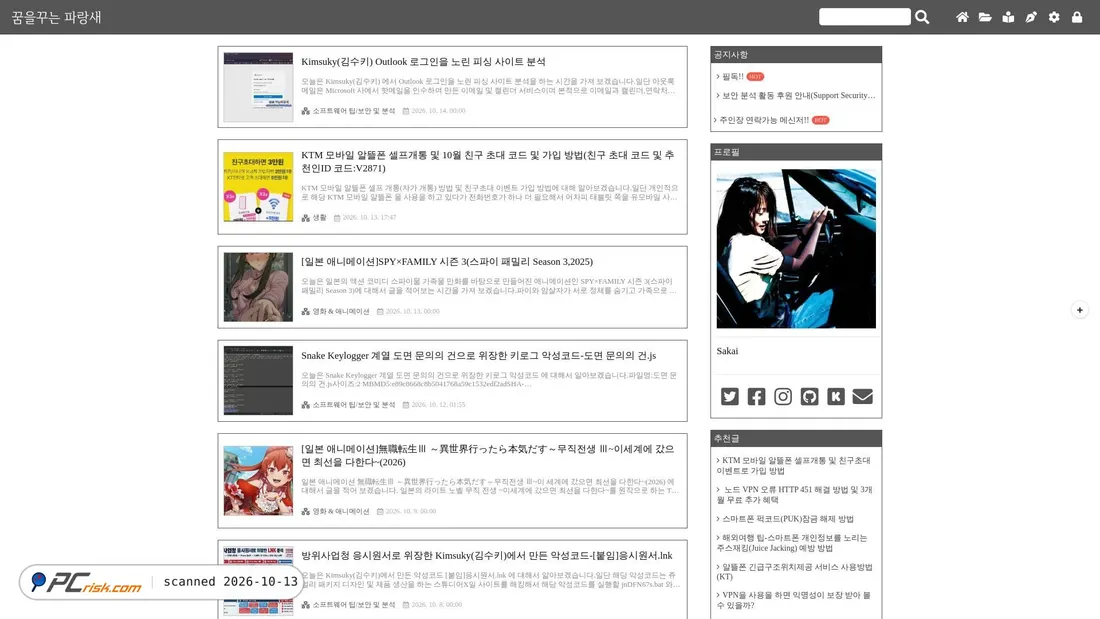Open the guestbook icon in top bar
This screenshot has height=619, width=1100.
click(1008, 17)
